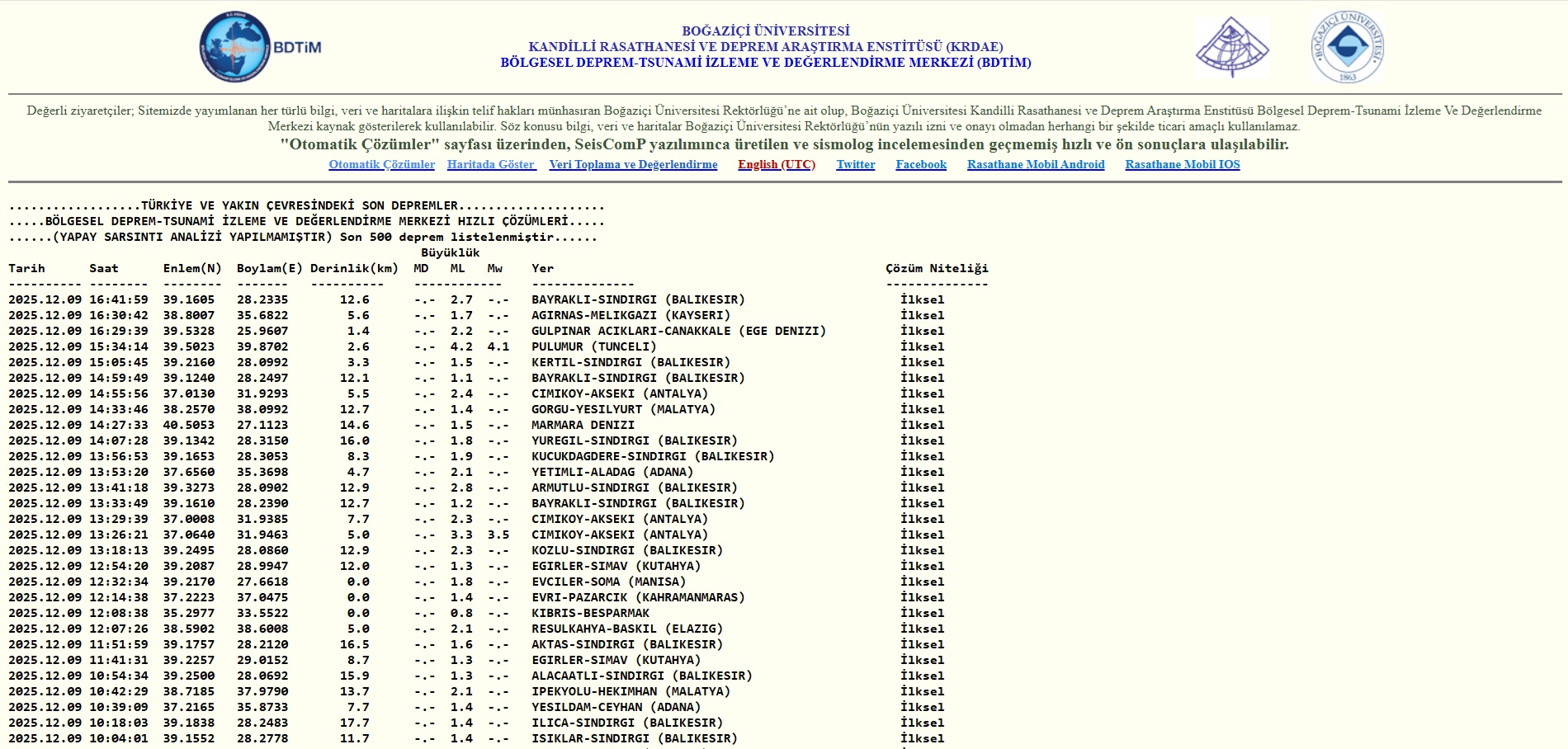1568x749 pixels.
Task: Click the Tarih column header
Action: point(26,268)
